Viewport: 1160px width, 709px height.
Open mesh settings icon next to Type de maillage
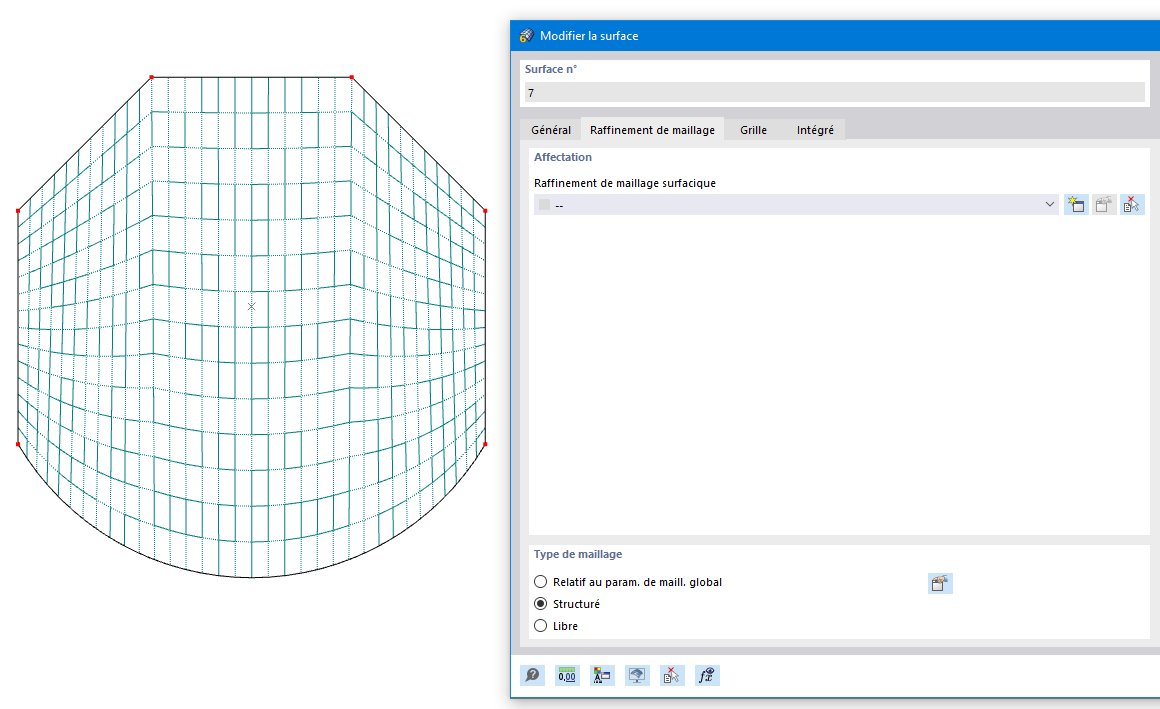point(940,583)
